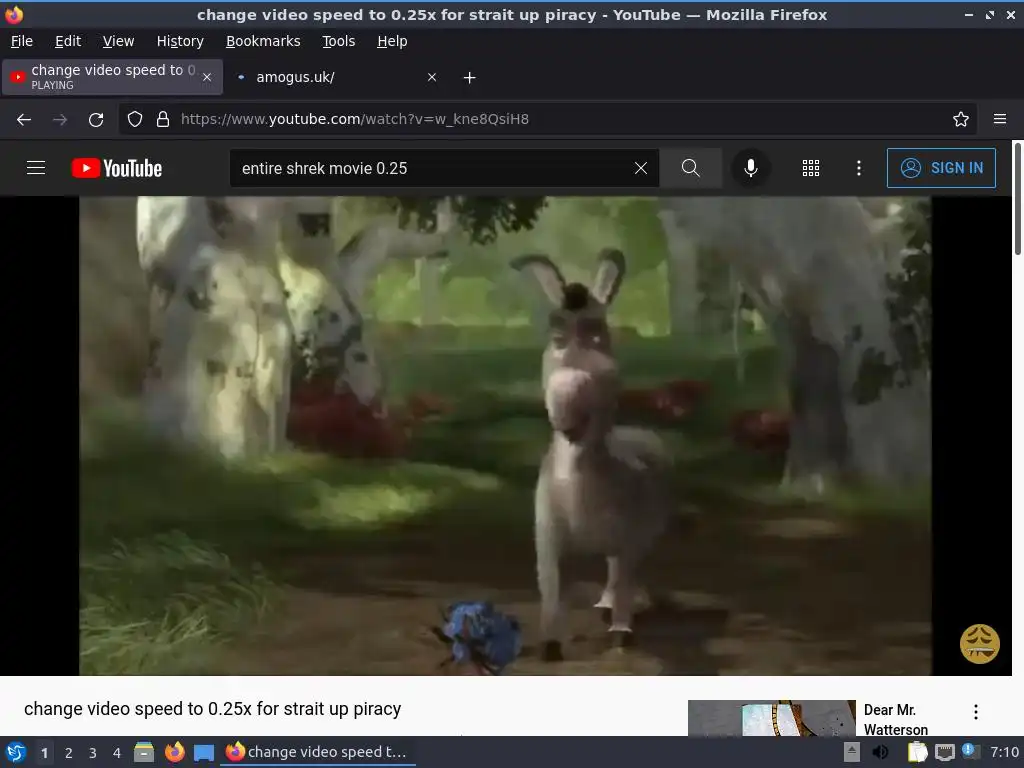The width and height of the screenshot is (1024, 768).
Task: Open the View menu
Action: (x=118, y=41)
